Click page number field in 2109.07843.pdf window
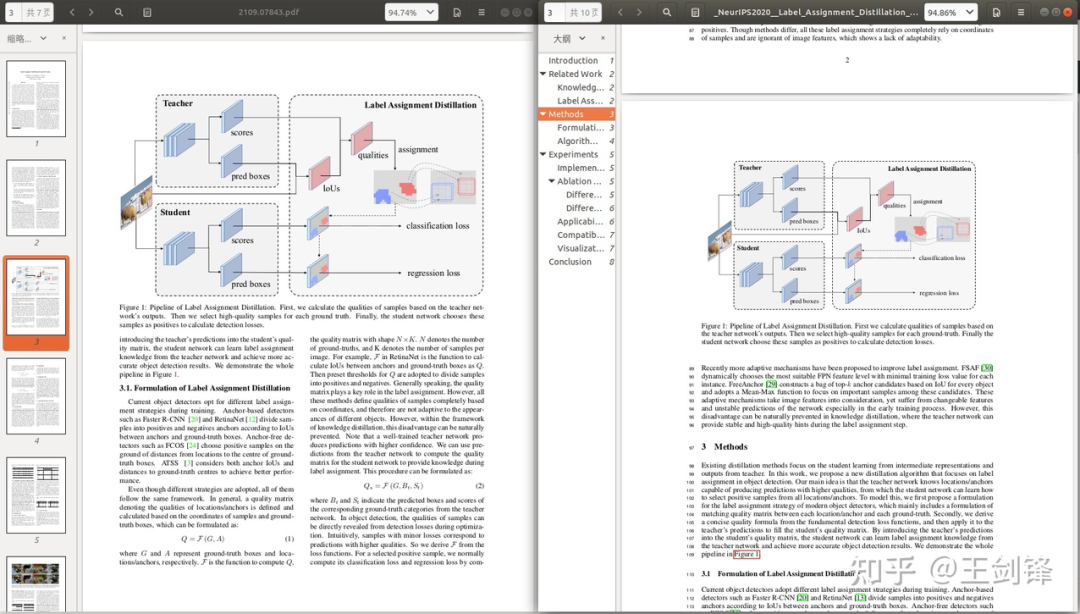 click(12, 12)
